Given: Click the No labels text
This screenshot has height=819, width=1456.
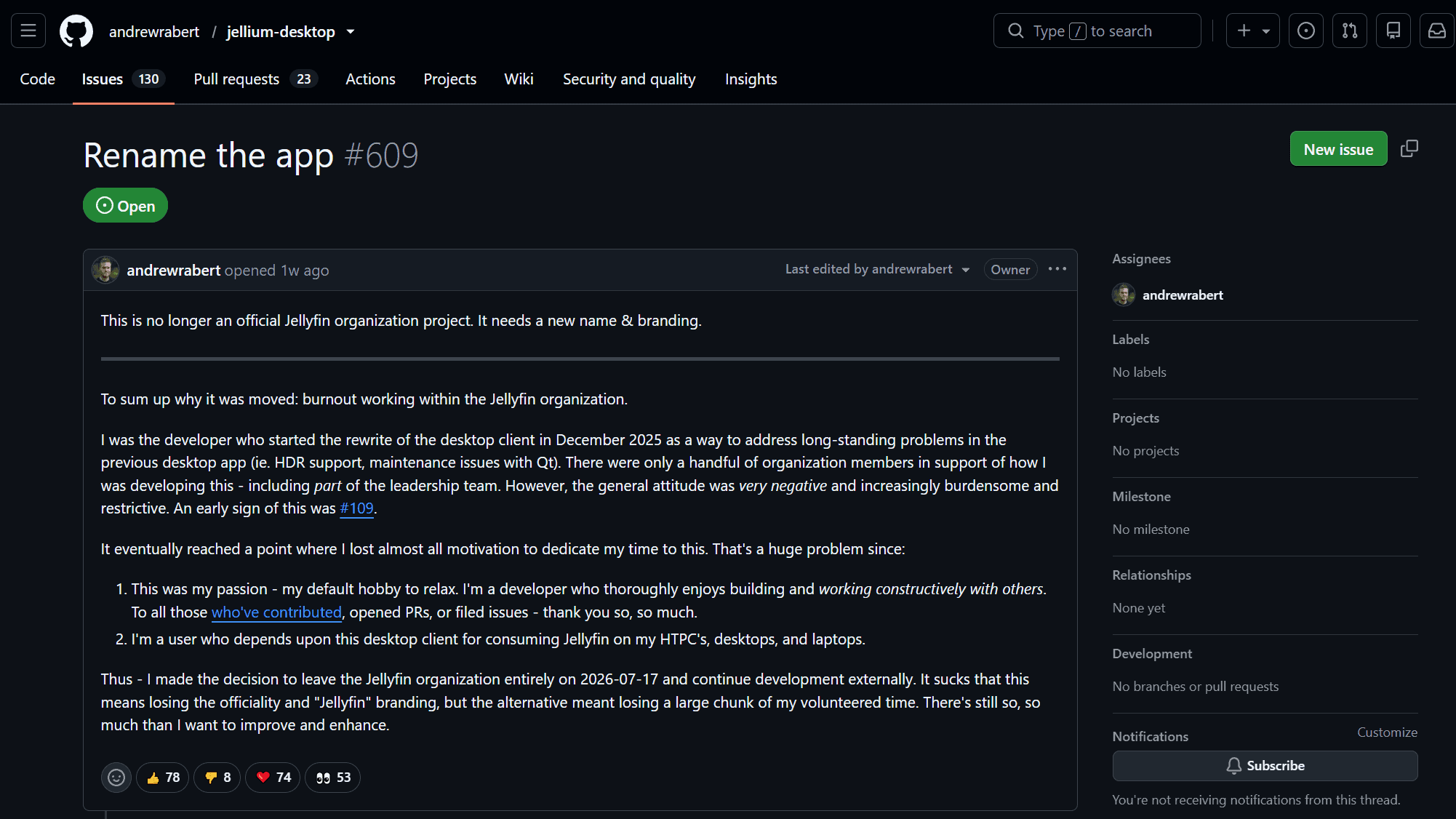Looking at the screenshot, I should pyautogui.click(x=1140, y=372).
